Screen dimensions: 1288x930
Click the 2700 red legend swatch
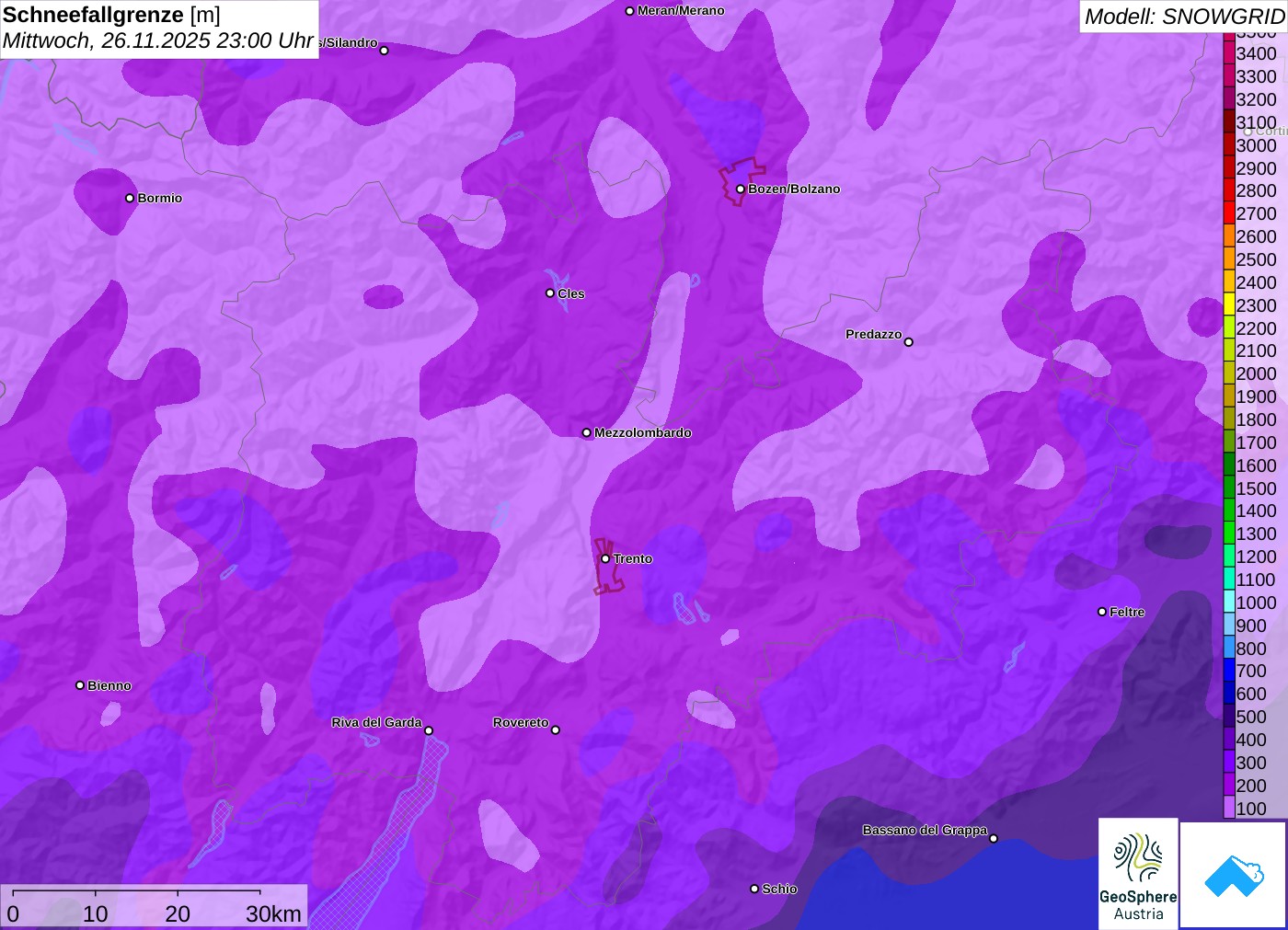tap(1229, 213)
